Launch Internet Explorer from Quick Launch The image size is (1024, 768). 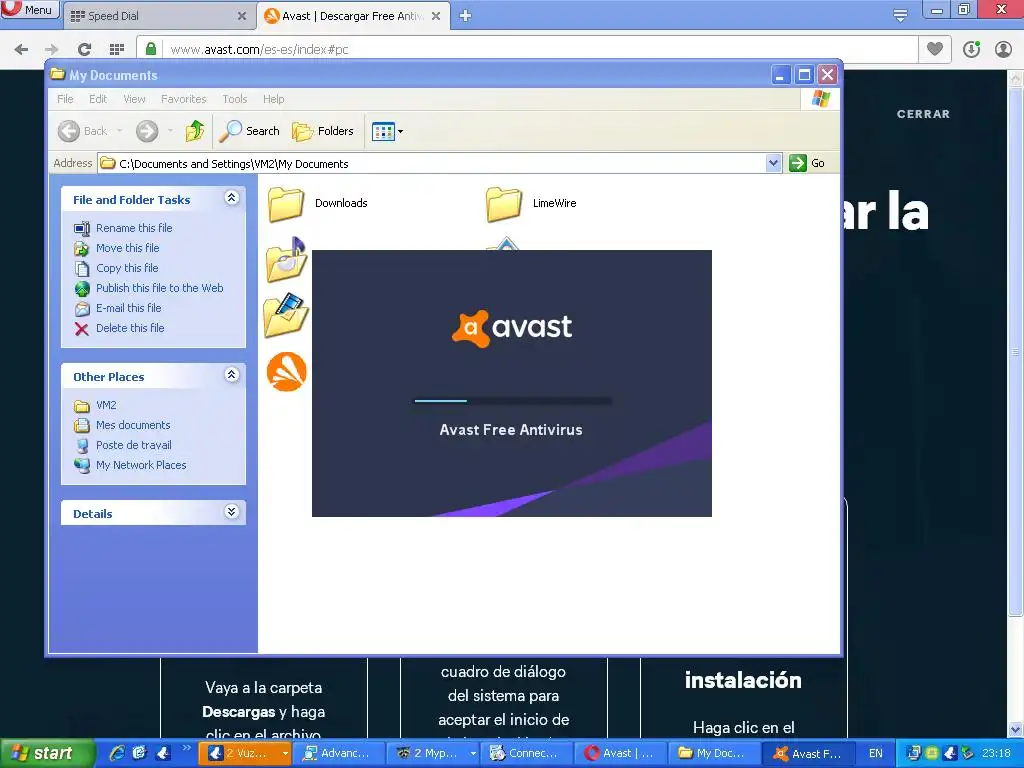pos(116,753)
